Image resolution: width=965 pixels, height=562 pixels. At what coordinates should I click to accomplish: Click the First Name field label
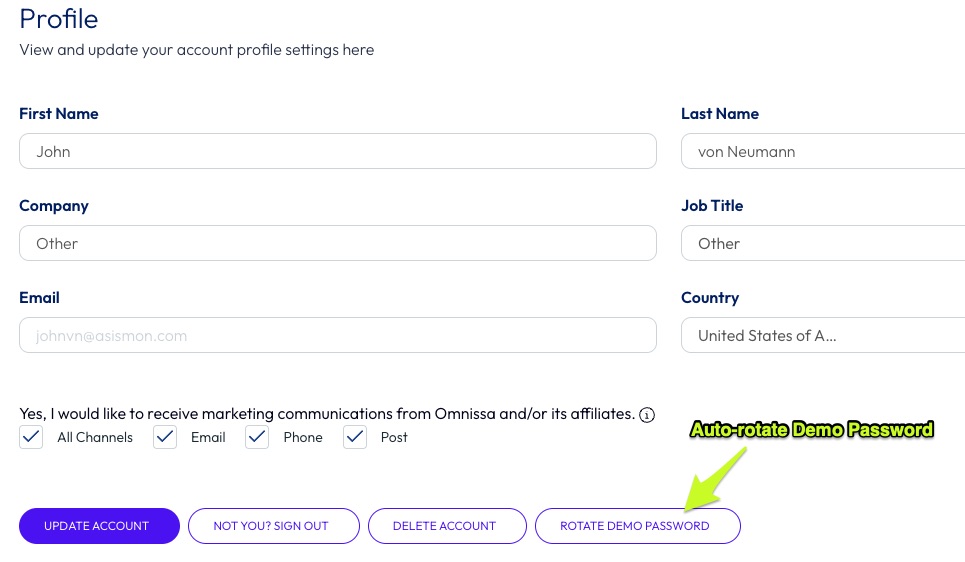[59, 114]
